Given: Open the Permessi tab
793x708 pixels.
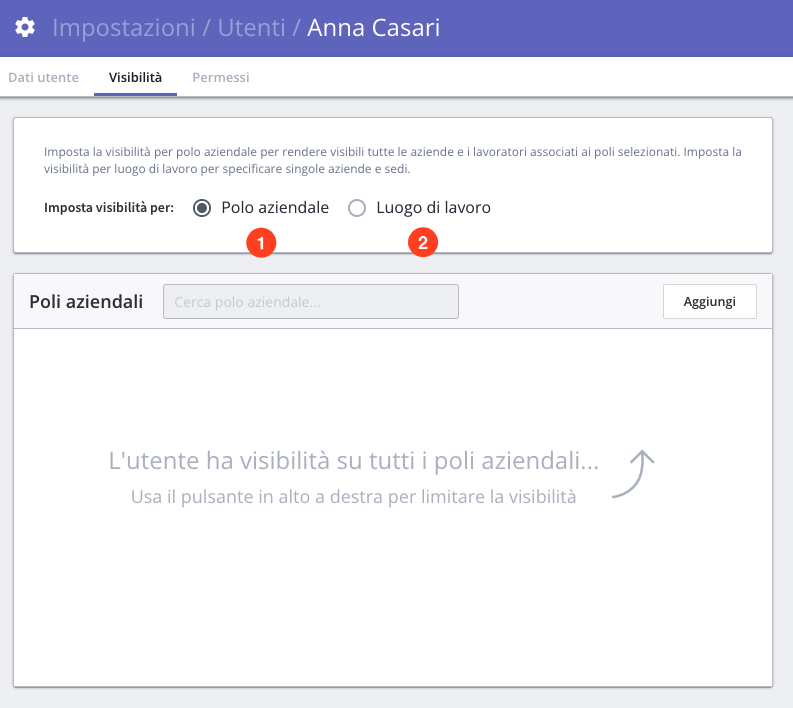Looking at the screenshot, I should (x=221, y=77).
